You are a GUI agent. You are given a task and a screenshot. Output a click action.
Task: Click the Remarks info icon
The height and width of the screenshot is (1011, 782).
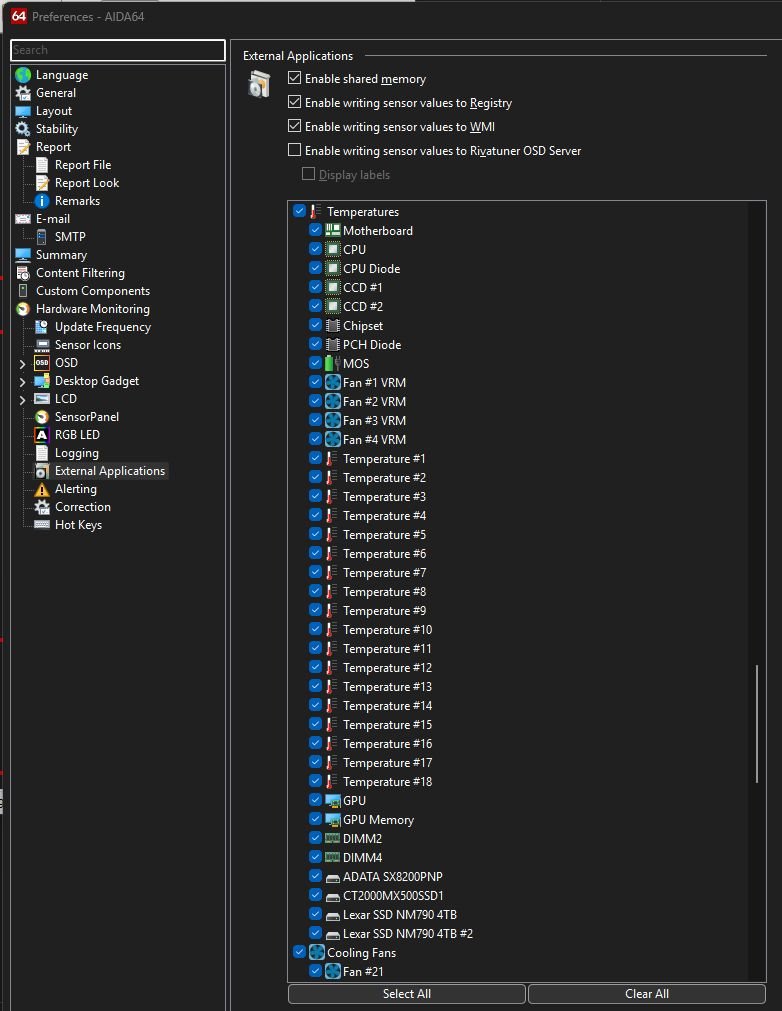point(42,201)
